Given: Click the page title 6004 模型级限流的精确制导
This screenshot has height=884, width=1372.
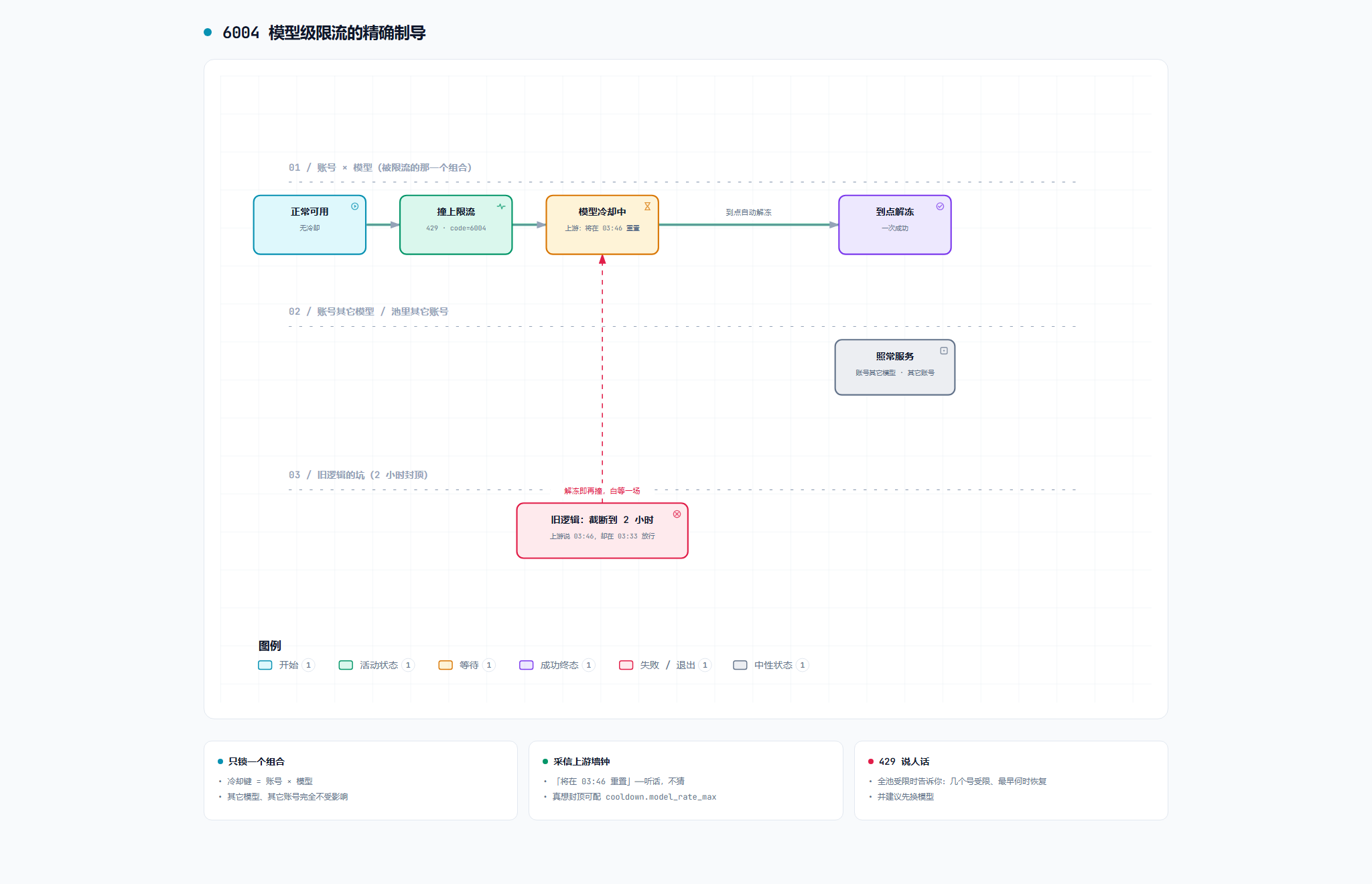Looking at the screenshot, I should (x=324, y=33).
